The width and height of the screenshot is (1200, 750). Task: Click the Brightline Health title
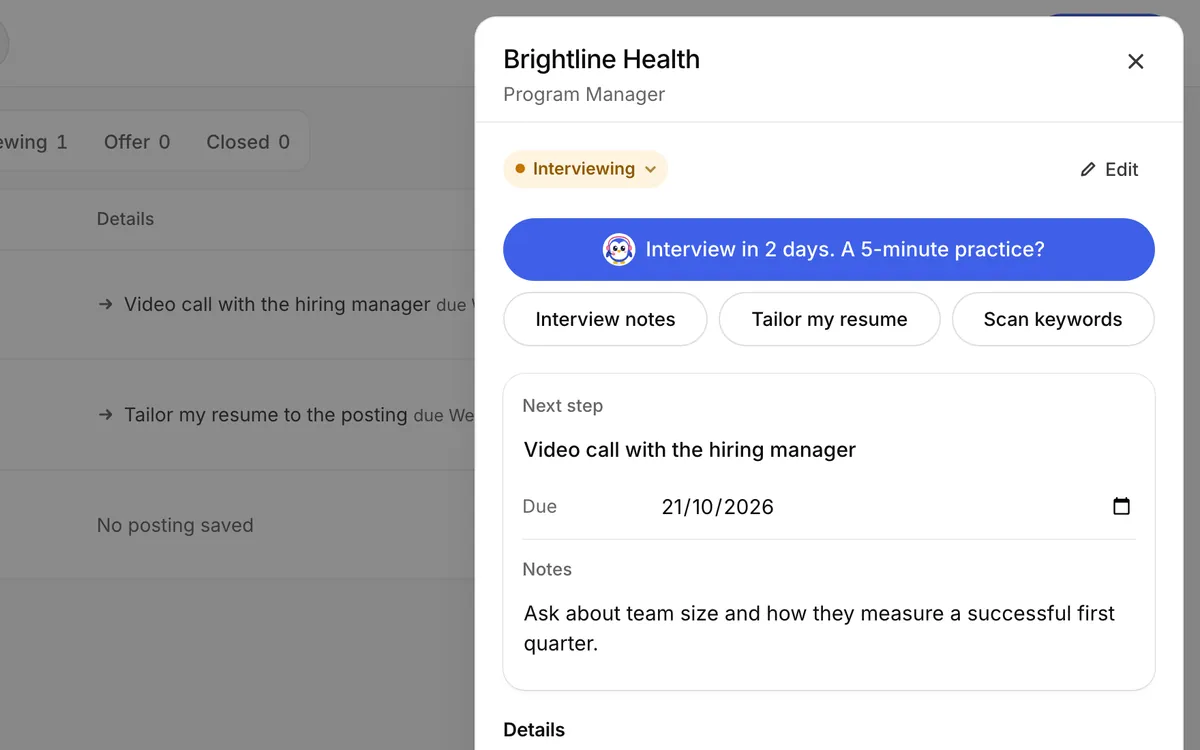(601, 59)
